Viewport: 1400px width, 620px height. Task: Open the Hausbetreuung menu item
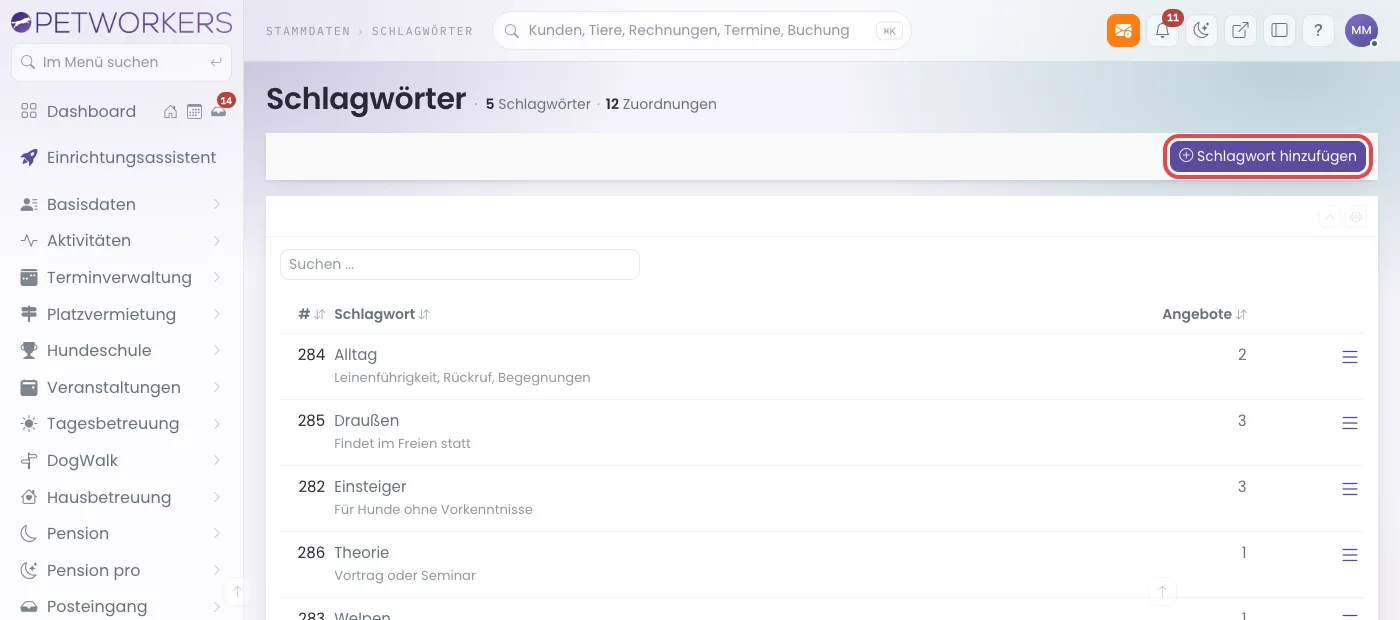click(x=121, y=497)
